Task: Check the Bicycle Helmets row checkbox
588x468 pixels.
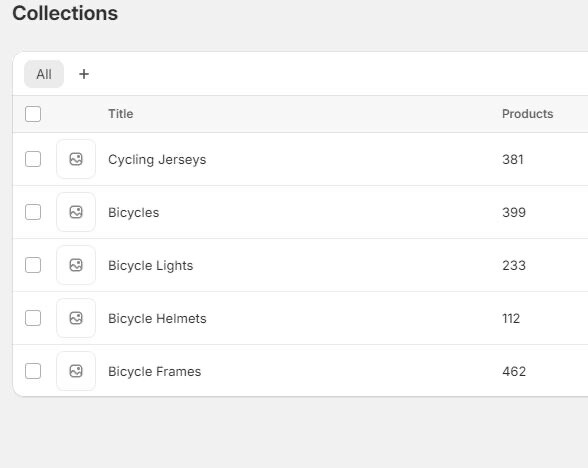Action: click(33, 318)
